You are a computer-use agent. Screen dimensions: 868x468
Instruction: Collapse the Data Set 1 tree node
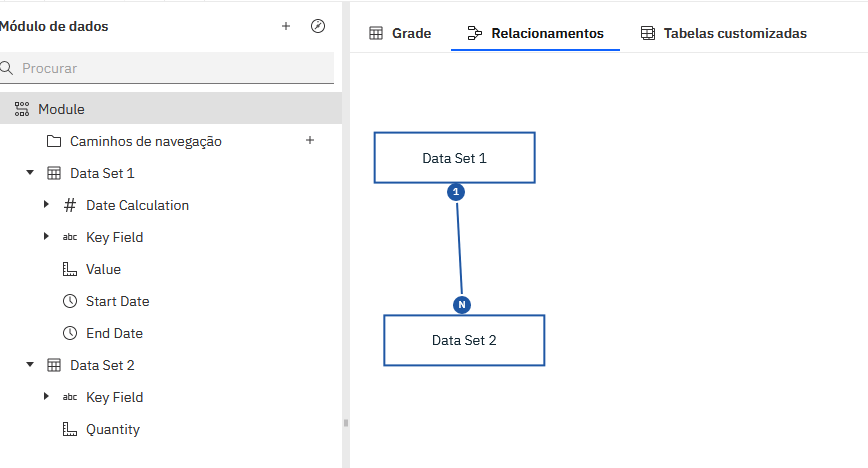(30, 173)
